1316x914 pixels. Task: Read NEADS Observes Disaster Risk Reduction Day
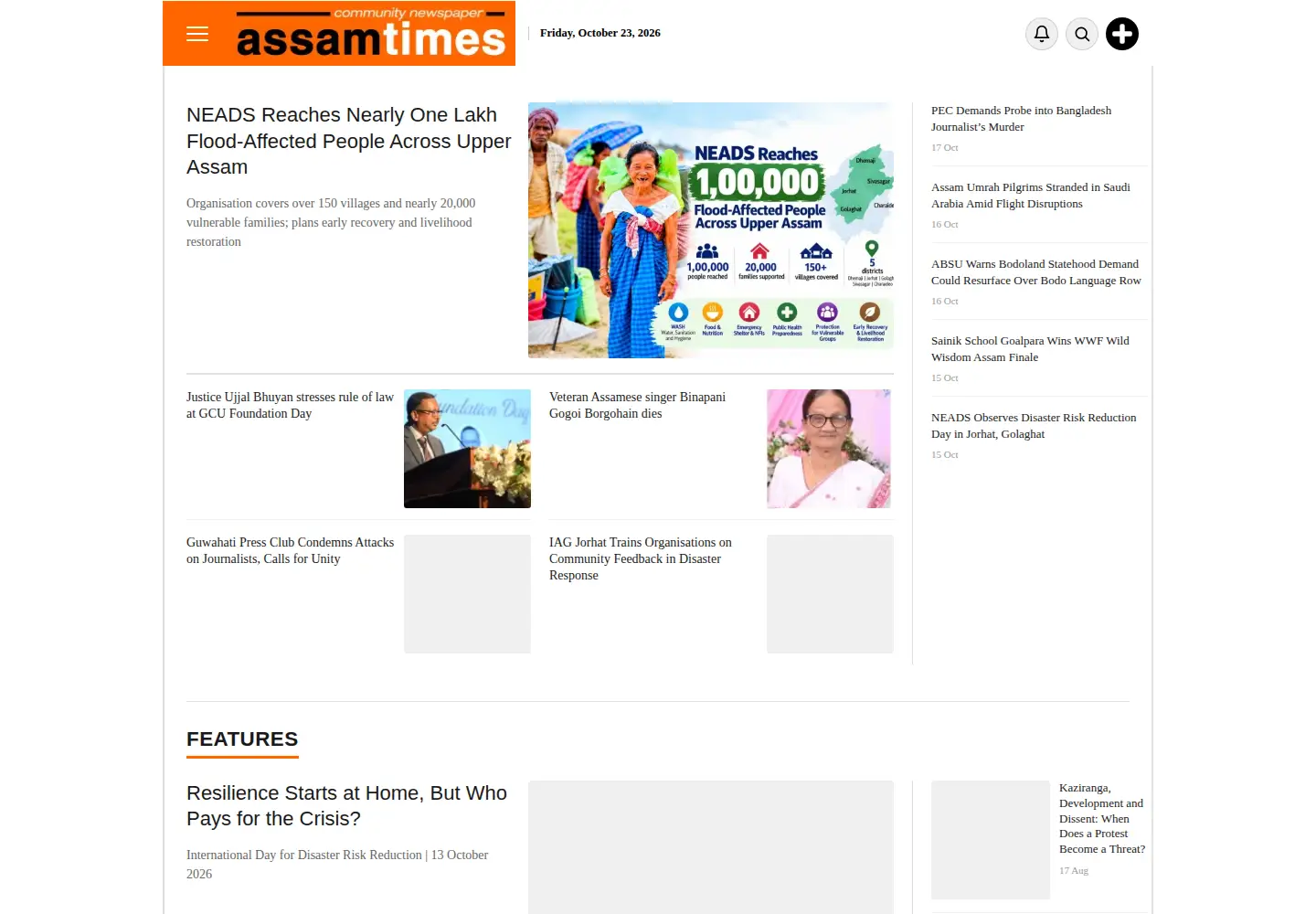(1034, 426)
